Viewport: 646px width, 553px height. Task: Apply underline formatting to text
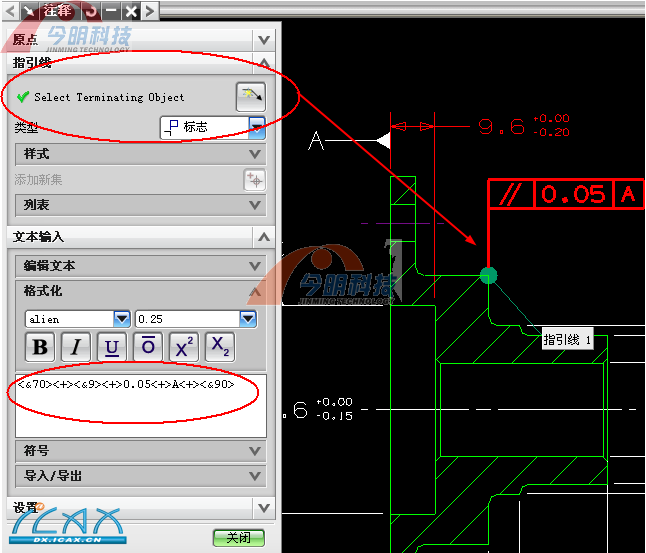click(112, 347)
